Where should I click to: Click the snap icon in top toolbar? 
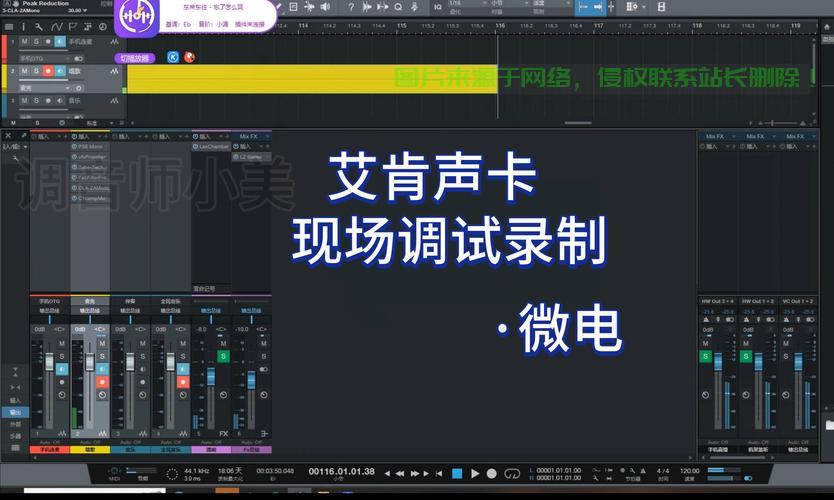(611, 7)
